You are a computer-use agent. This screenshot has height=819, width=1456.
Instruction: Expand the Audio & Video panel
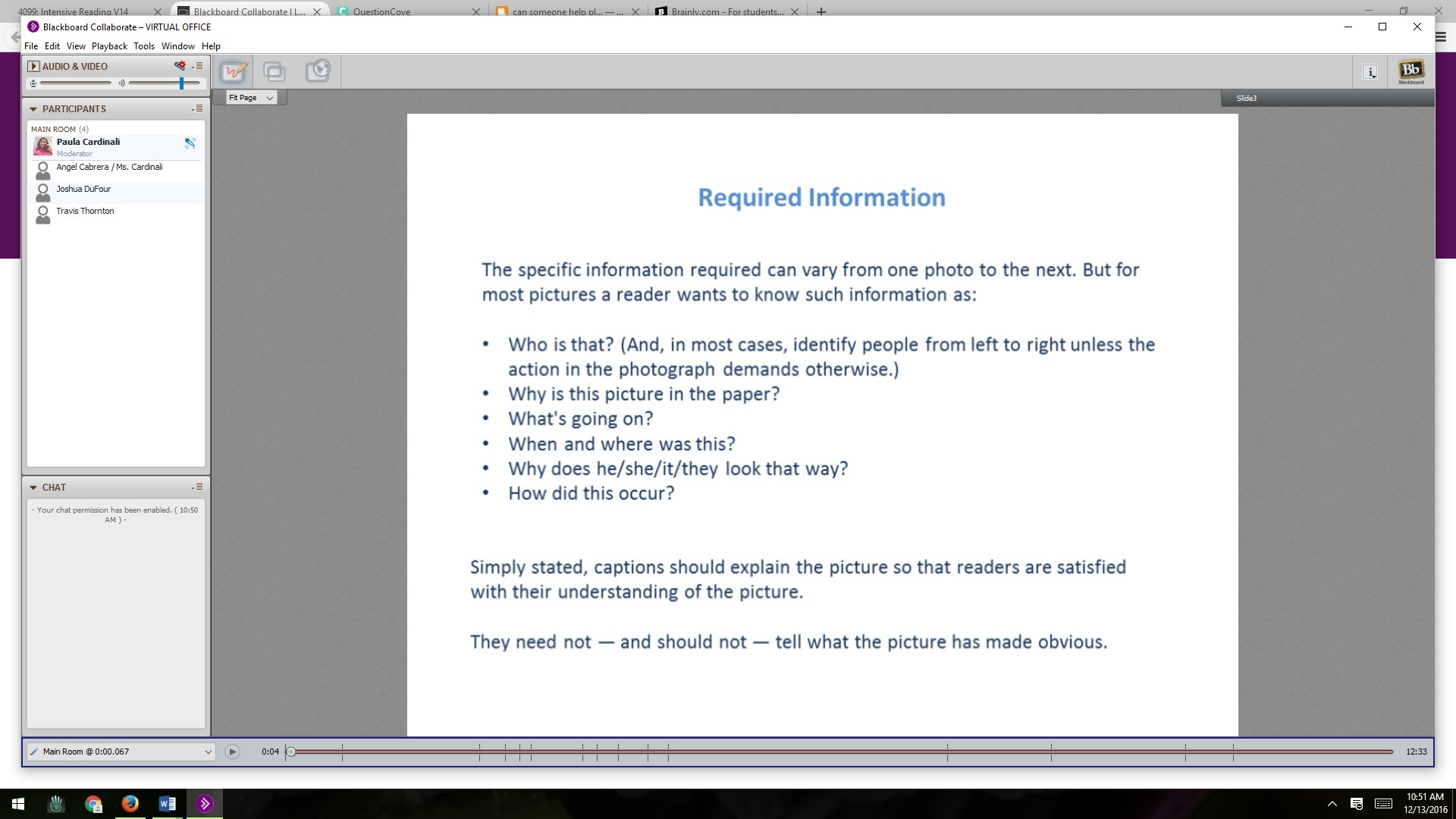[33, 66]
